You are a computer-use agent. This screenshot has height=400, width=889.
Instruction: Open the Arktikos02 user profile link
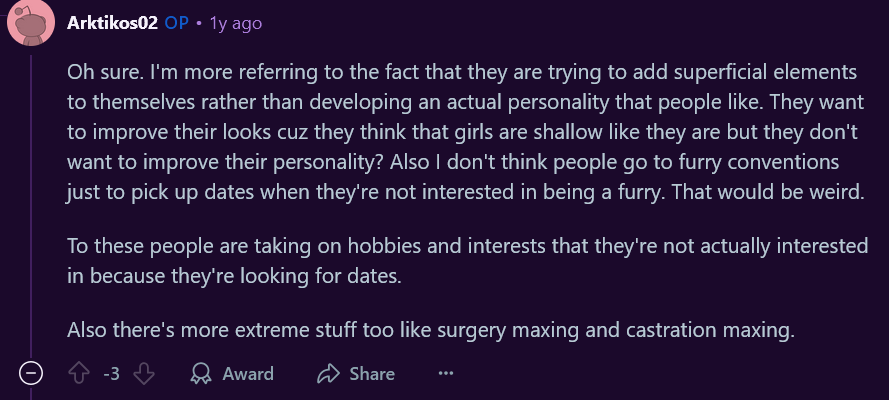(x=112, y=23)
